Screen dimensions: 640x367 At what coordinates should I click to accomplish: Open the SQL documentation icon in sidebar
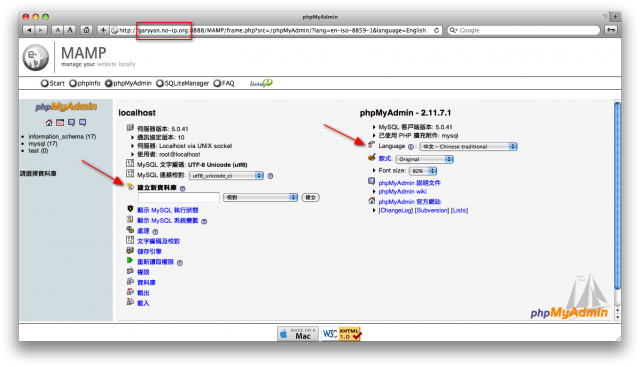pos(82,122)
